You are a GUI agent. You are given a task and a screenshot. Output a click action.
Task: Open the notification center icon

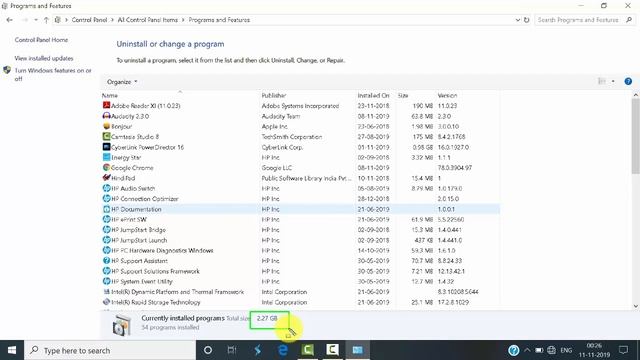[x=623, y=350]
